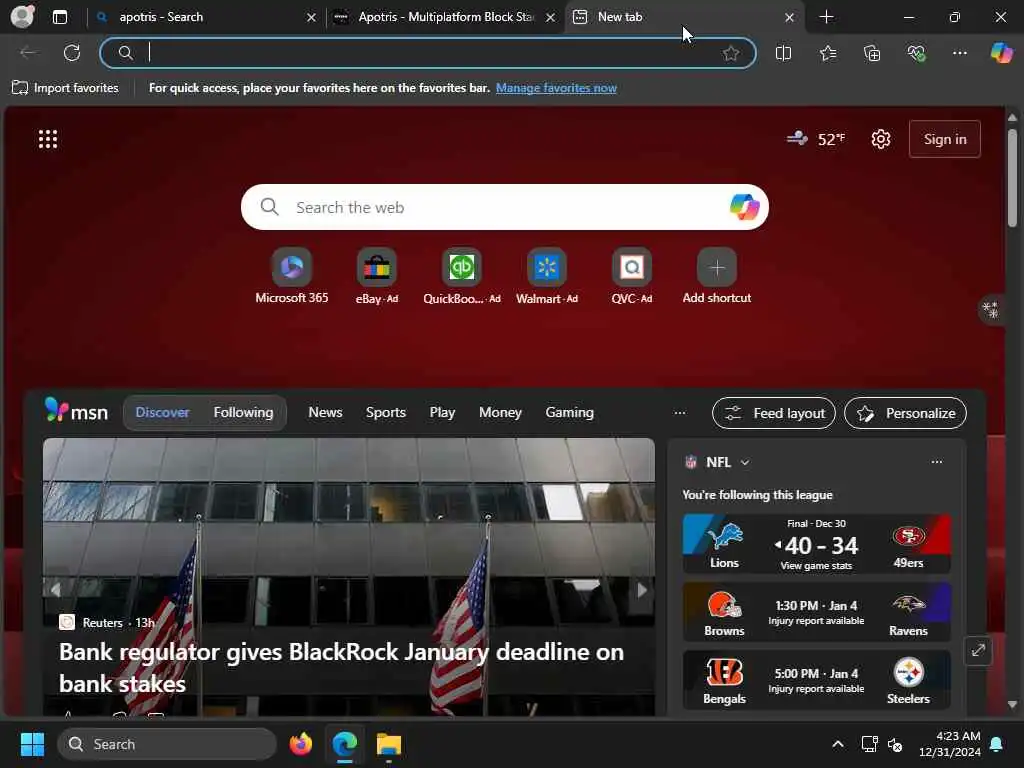This screenshot has width=1024, height=768.
Task: Click the snowflake effects icon on right edge
Action: coord(991,309)
